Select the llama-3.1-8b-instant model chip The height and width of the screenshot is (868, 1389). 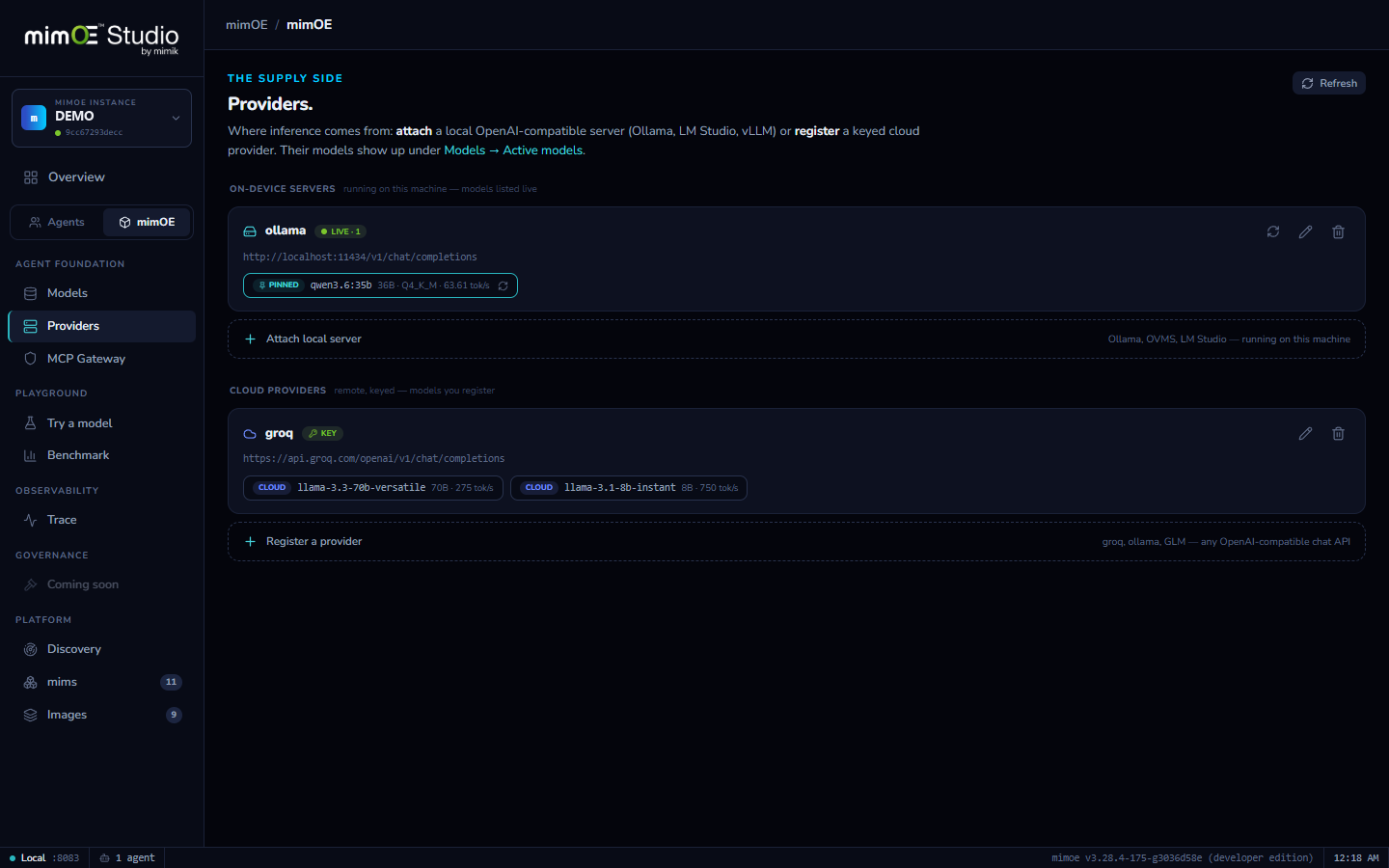(x=629, y=488)
